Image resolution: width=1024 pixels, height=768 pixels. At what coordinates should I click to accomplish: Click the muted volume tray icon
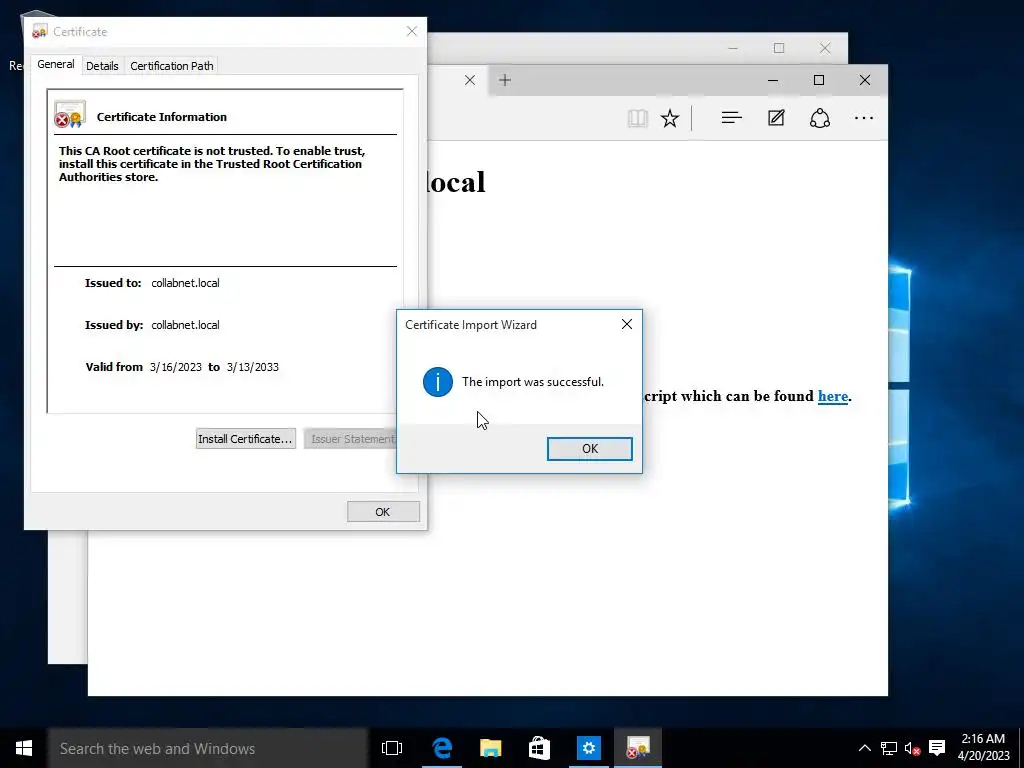[912, 748]
